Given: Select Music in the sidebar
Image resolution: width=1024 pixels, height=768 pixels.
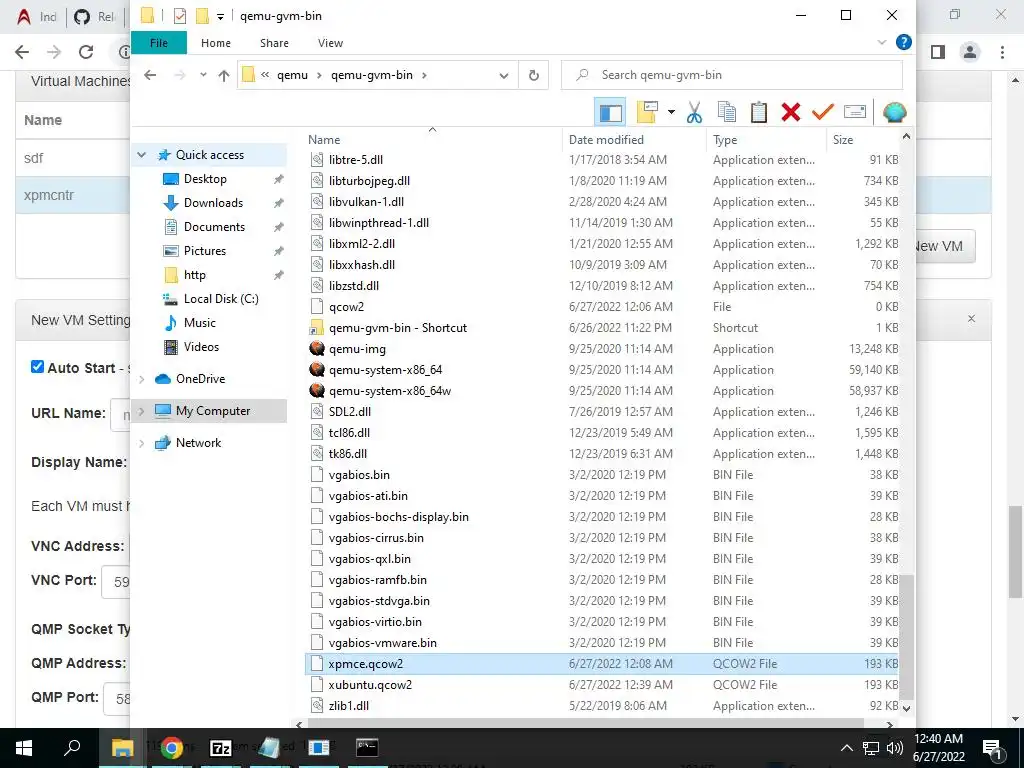Looking at the screenshot, I should (199, 323).
